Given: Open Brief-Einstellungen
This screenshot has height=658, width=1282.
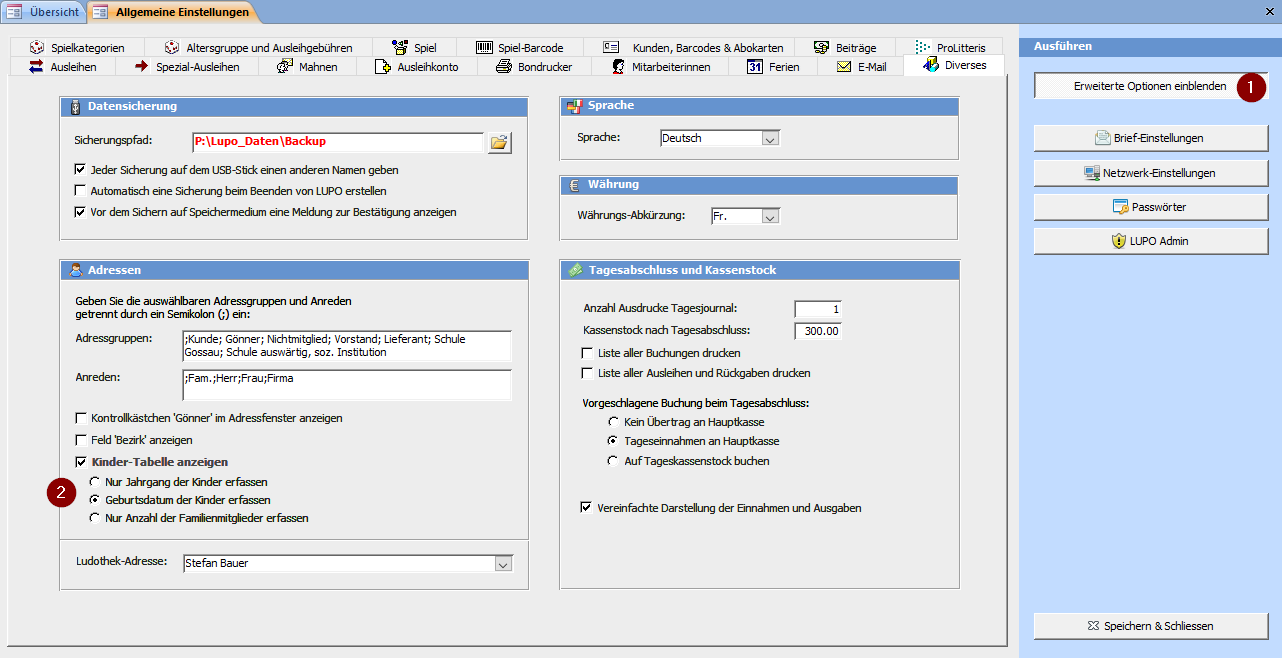Looking at the screenshot, I should pyautogui.click(x=1150, y=138).
